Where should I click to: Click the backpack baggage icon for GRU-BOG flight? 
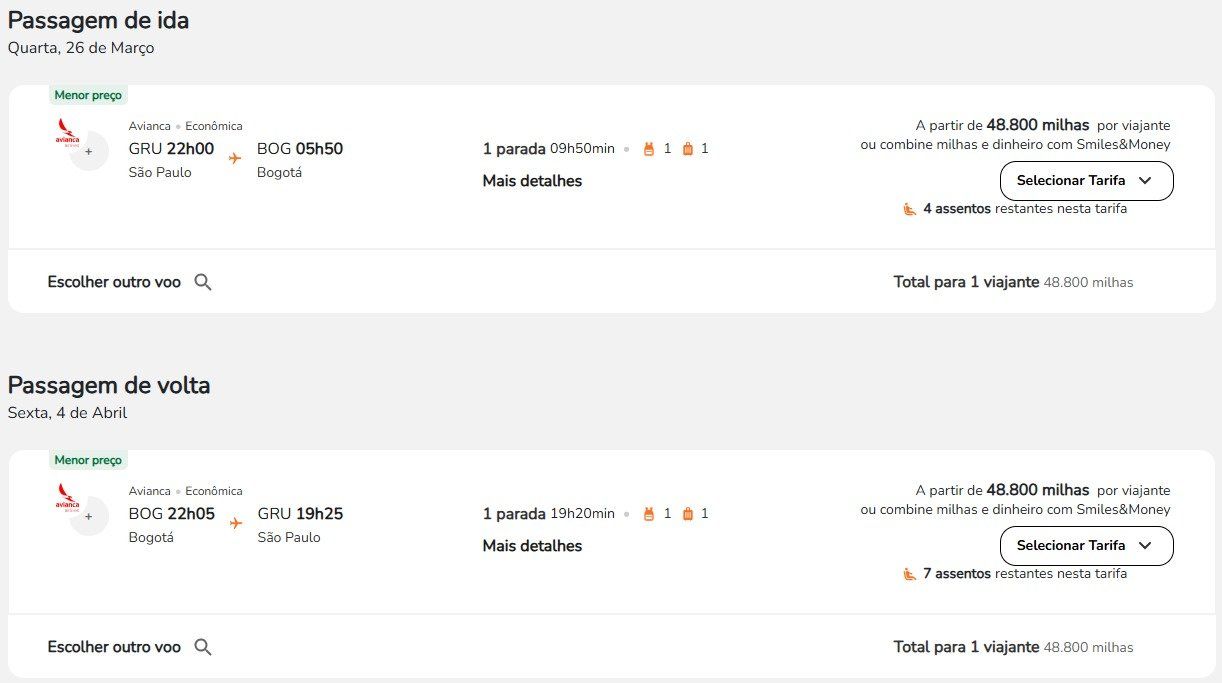(648, 149)
